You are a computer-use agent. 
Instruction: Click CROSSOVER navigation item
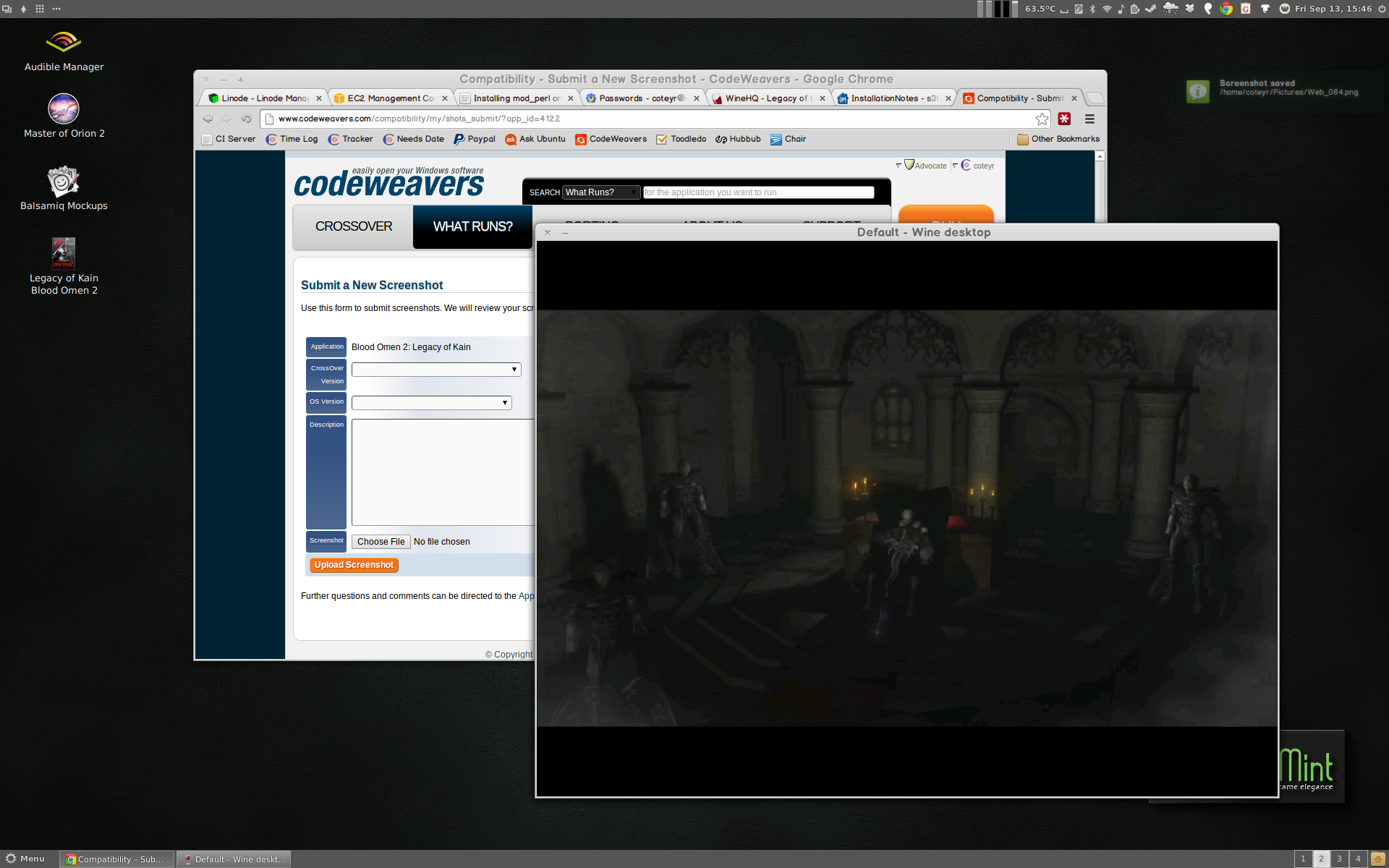(x=353, y=227)
